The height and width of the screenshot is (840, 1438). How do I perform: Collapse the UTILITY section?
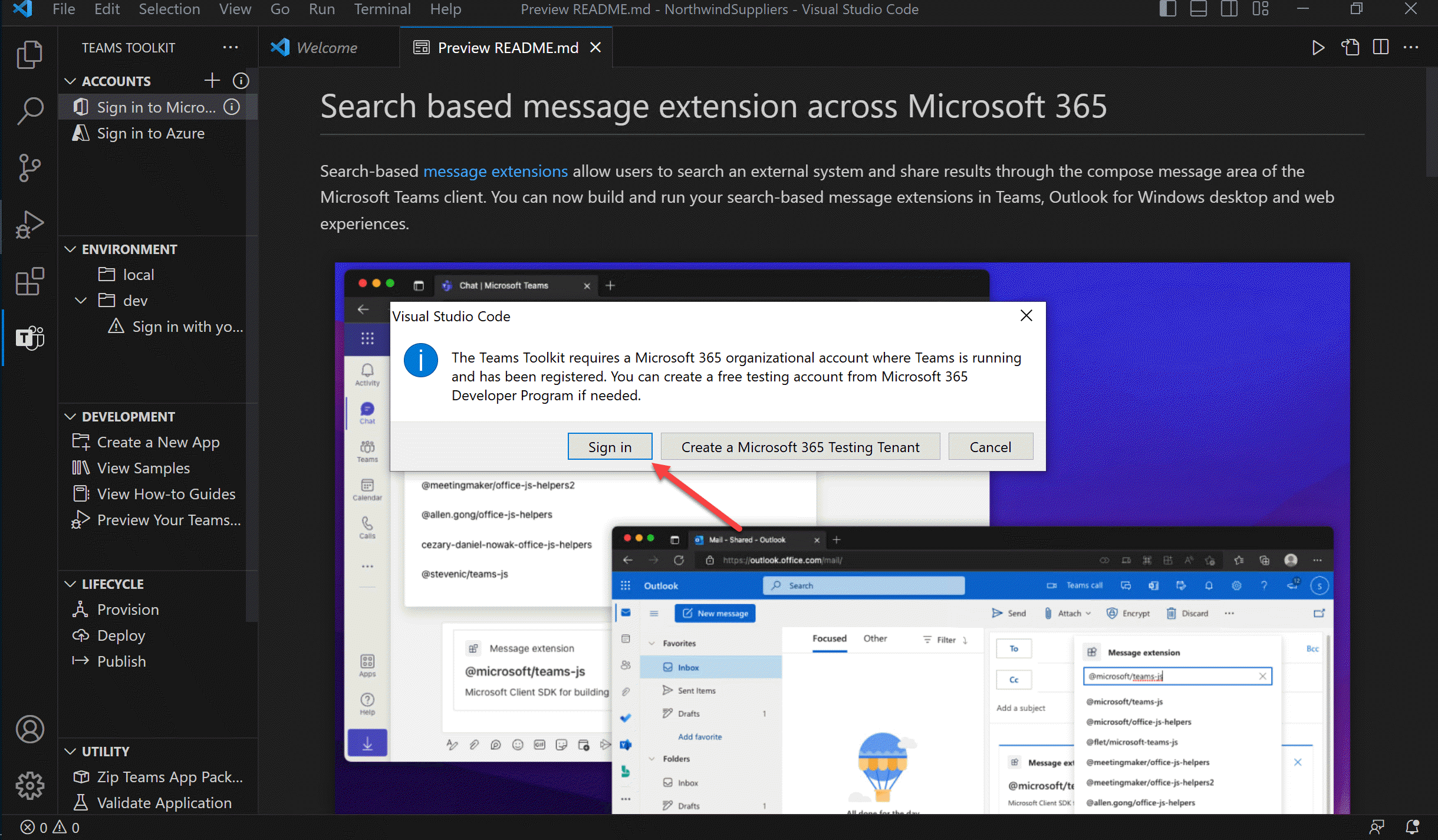[70, 751]
